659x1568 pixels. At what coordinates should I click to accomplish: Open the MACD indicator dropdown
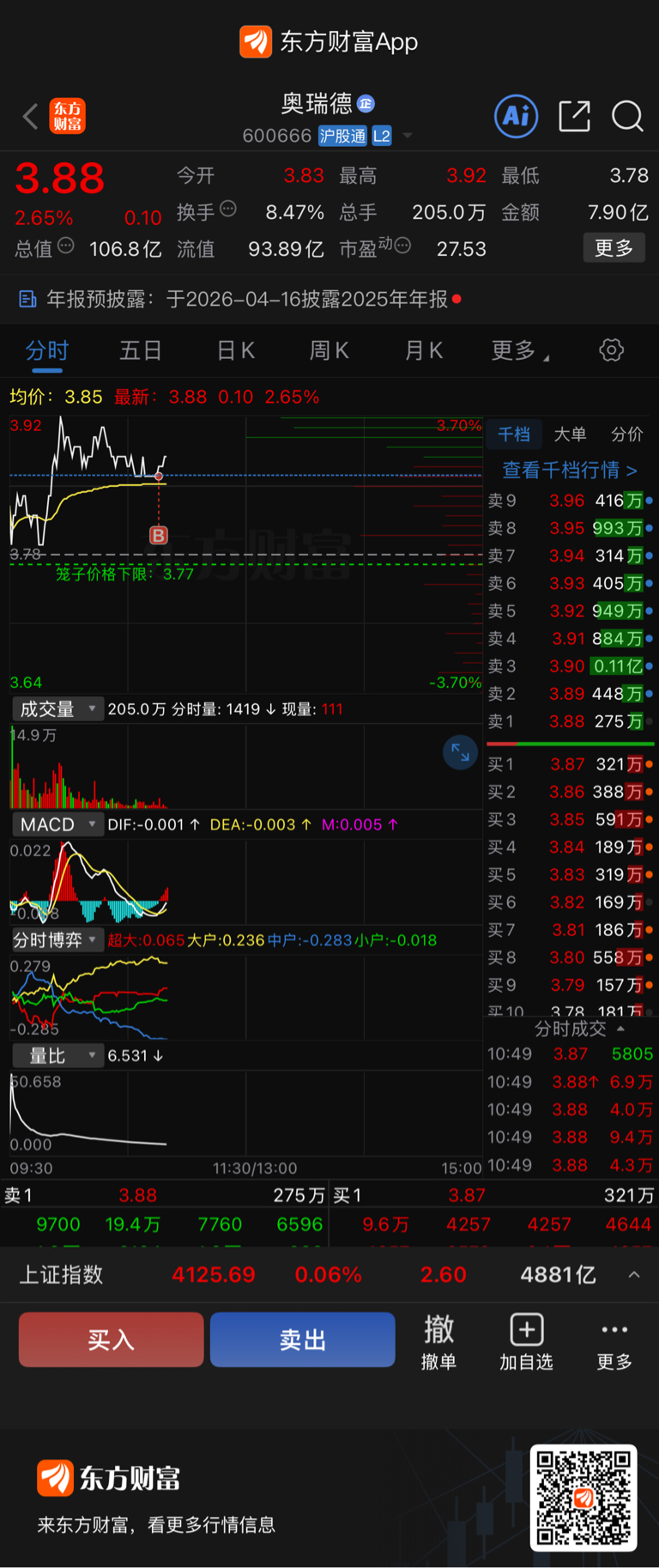pyautogui.click(x=57, y=824)
